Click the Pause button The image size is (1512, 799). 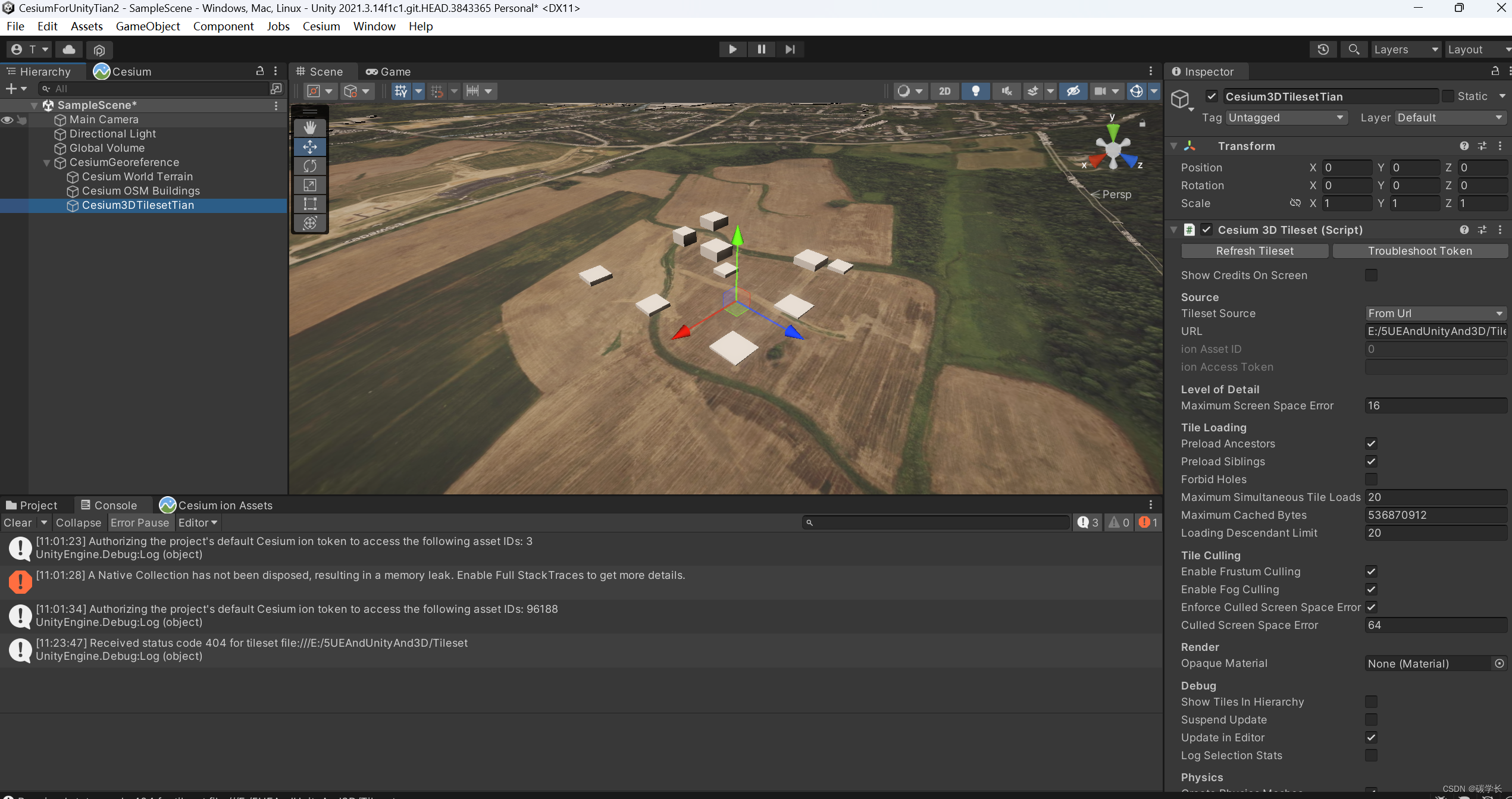(x=761, y=49)
